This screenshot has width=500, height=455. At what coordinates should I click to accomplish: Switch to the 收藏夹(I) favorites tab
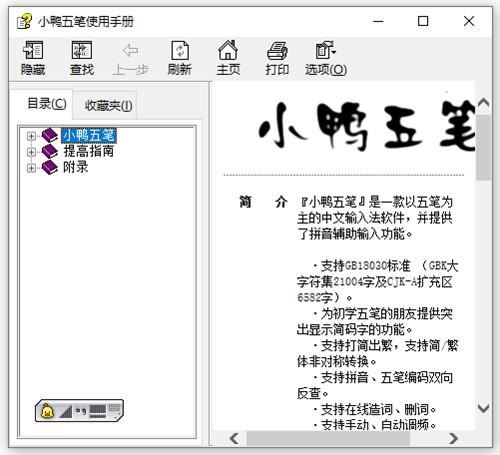[108, 106]
